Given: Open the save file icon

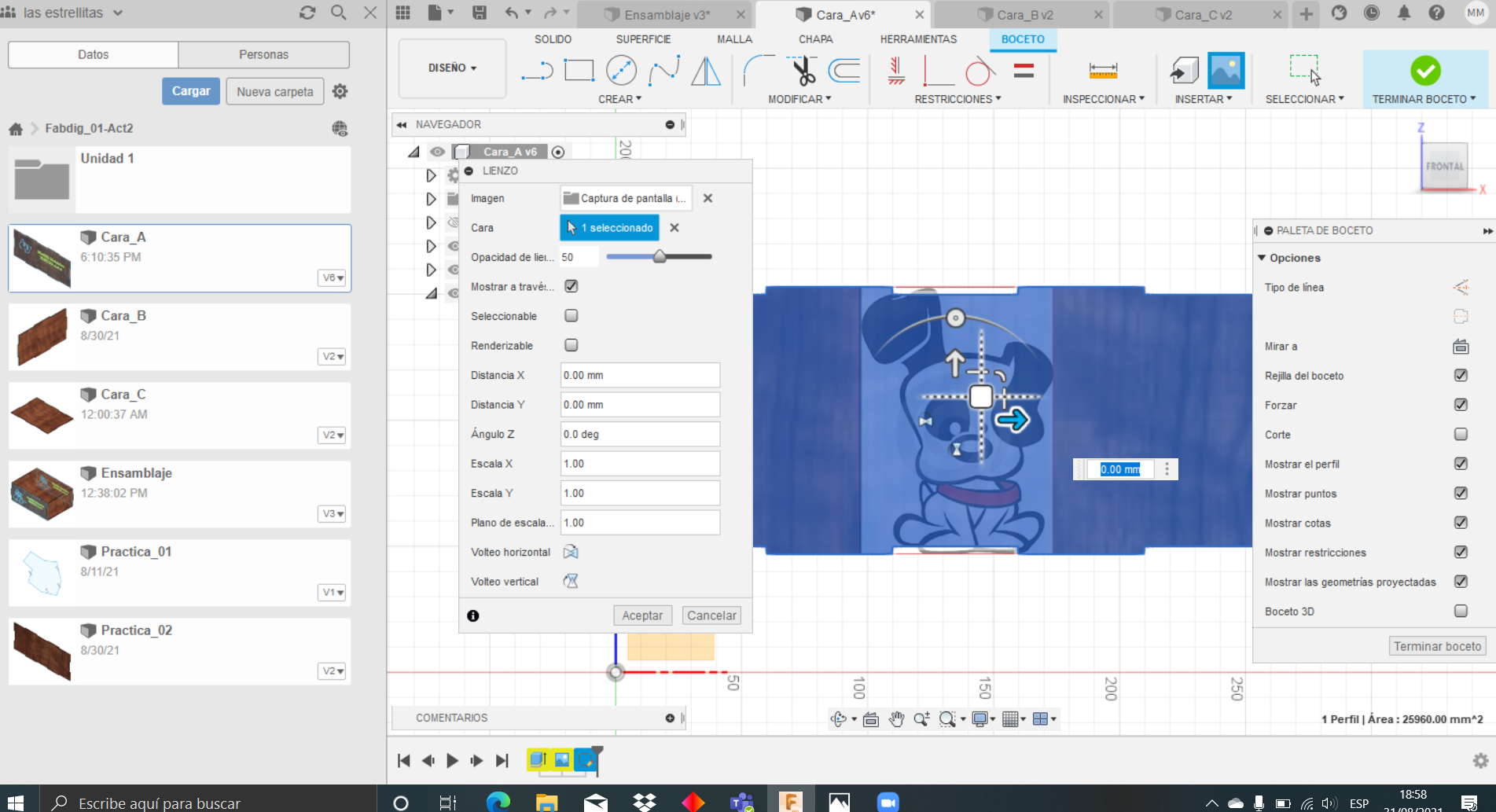Looking at the screenshot, I should [480, 13].
